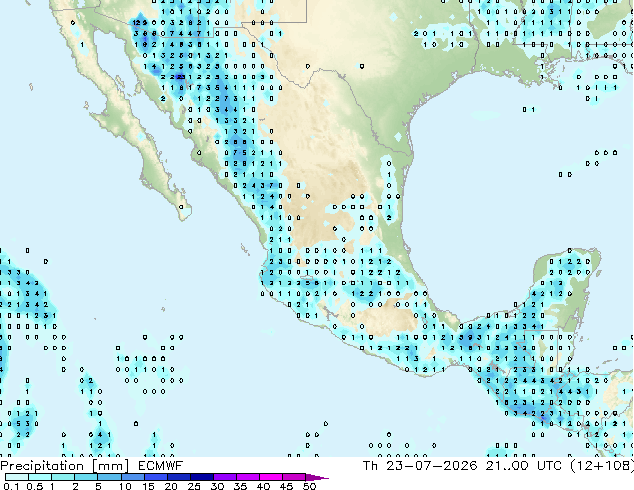Select the 5–10 mm legend color swatch
Screen dimensions: 634x490
pos(109,477)
